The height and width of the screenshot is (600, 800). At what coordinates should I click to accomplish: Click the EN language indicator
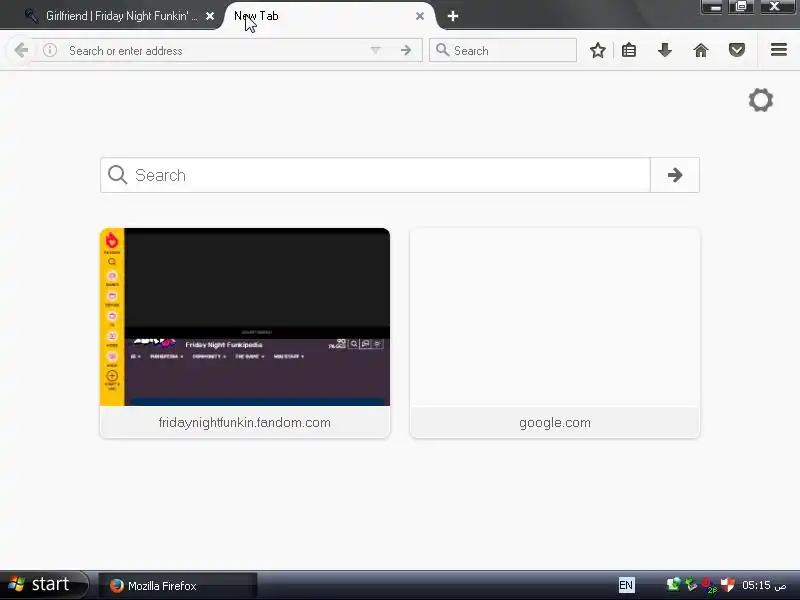(x=626, y=585)
